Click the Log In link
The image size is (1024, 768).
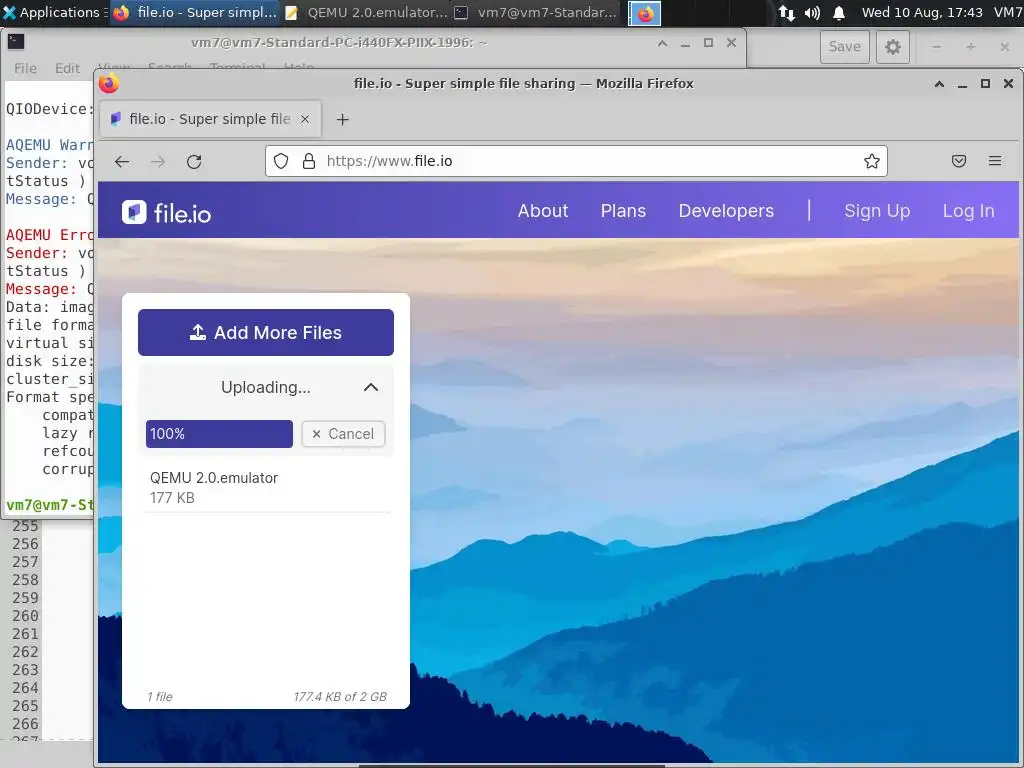pyautogui.click(x=968, y=211)
